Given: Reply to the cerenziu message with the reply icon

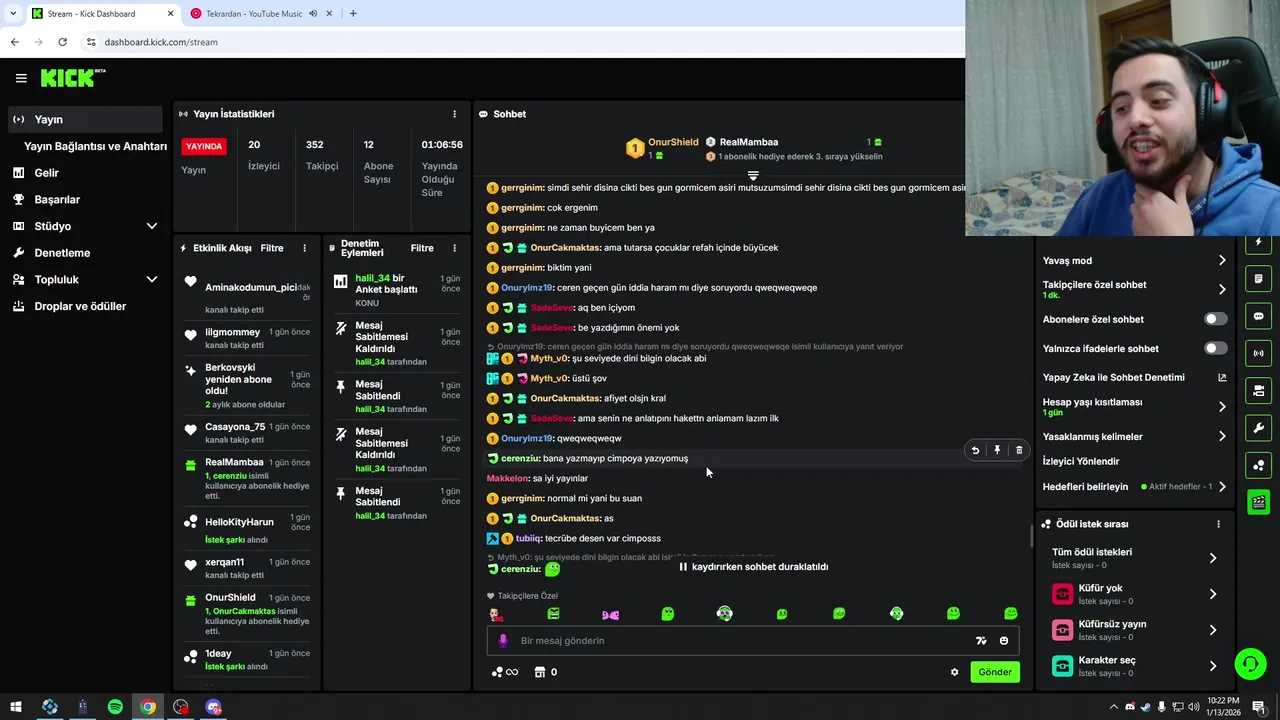Looking at the screenshot, I should coord(975,451).
